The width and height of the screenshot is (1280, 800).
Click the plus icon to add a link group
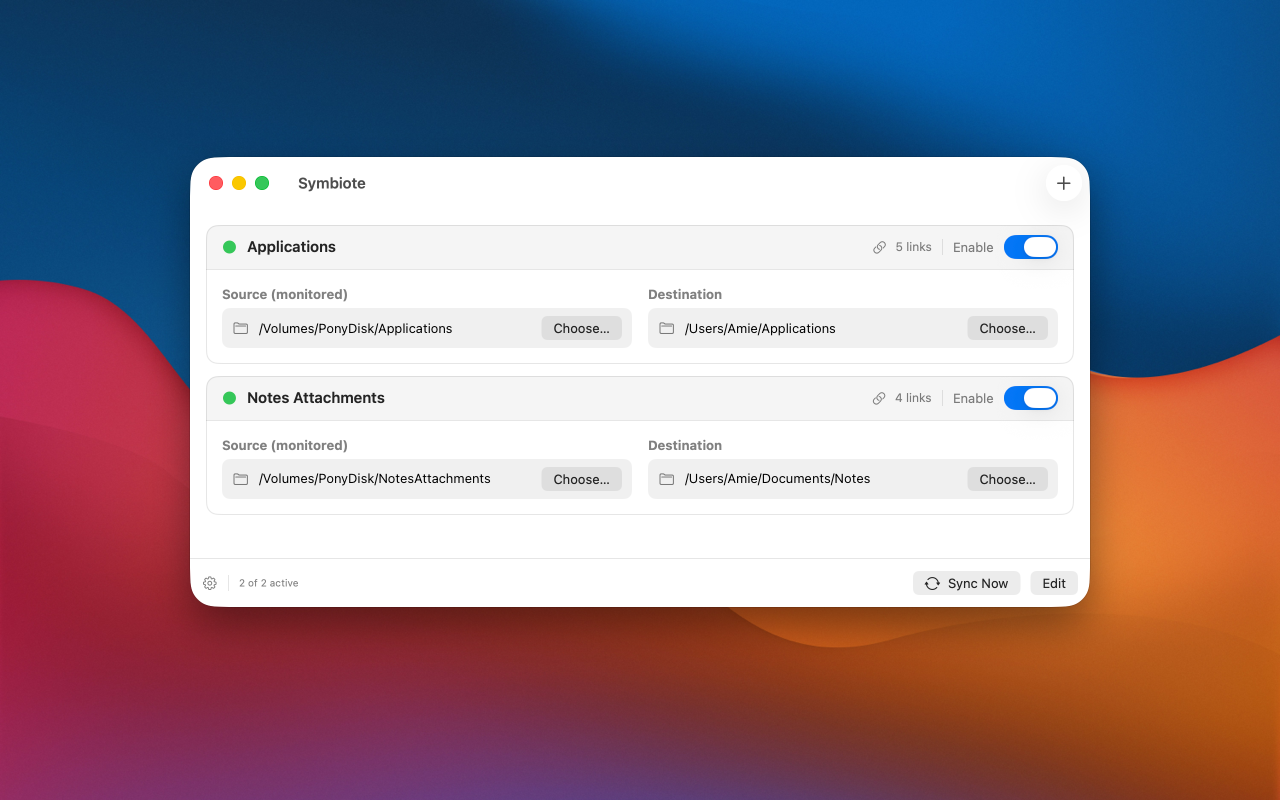click(x=1063, y=183)
